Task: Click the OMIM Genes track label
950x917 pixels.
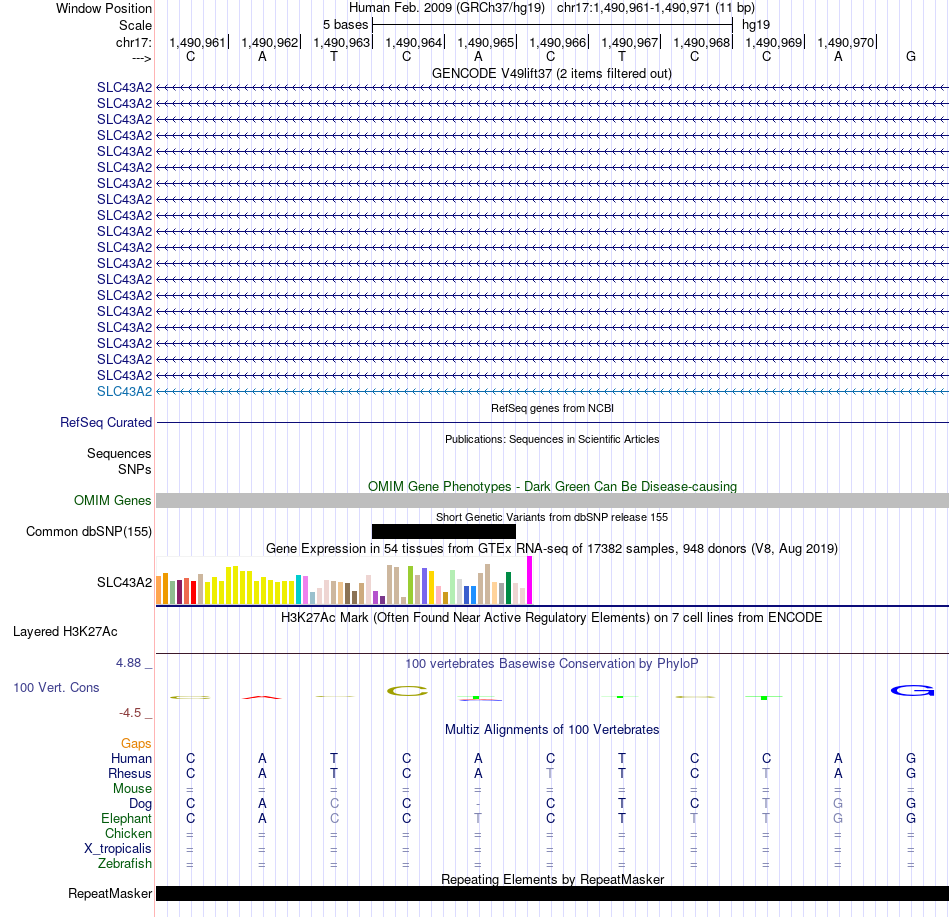Action: click(x=113, y=500)
